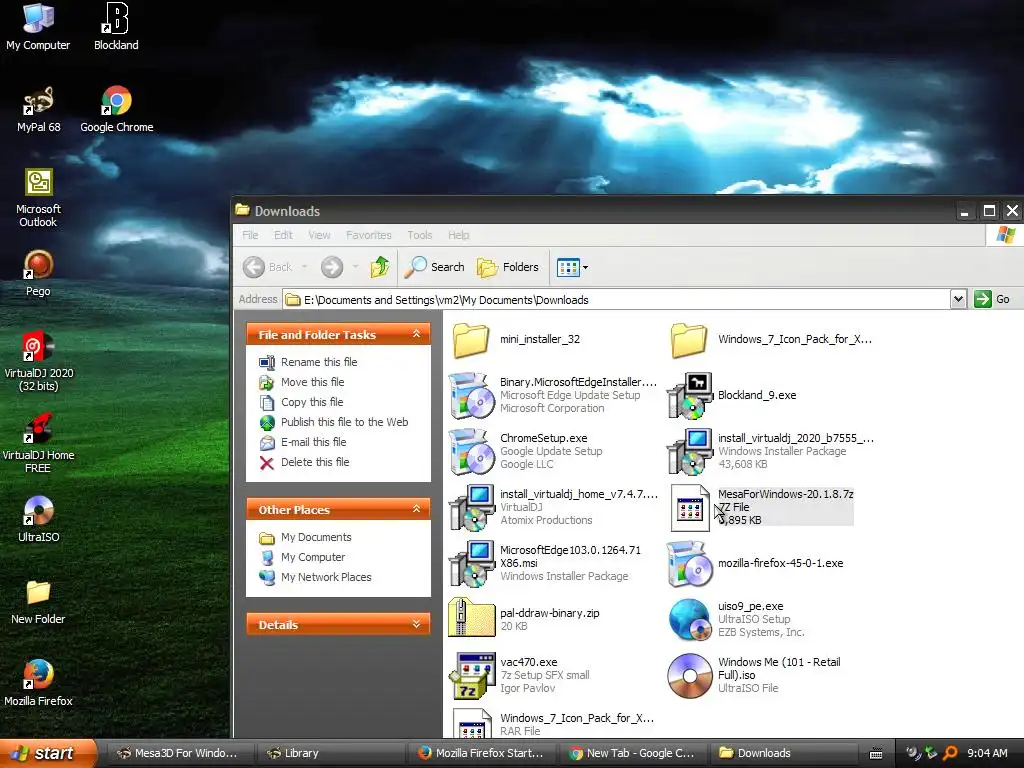The height and width of the screenshot is (768, 1024).
Task: Select the Windows_7_Icon_Pack_for_X folder icon
Action: 689,340
